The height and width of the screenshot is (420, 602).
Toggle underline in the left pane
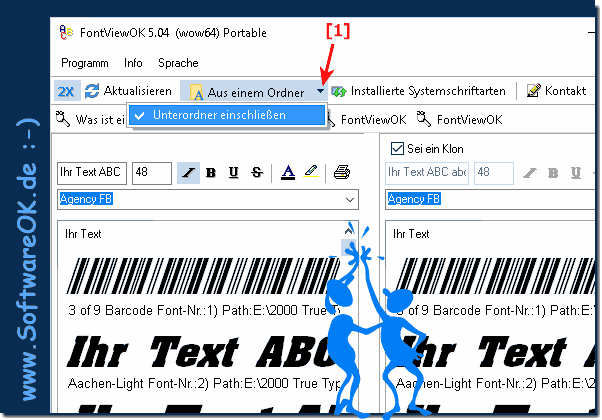[233, 173]
